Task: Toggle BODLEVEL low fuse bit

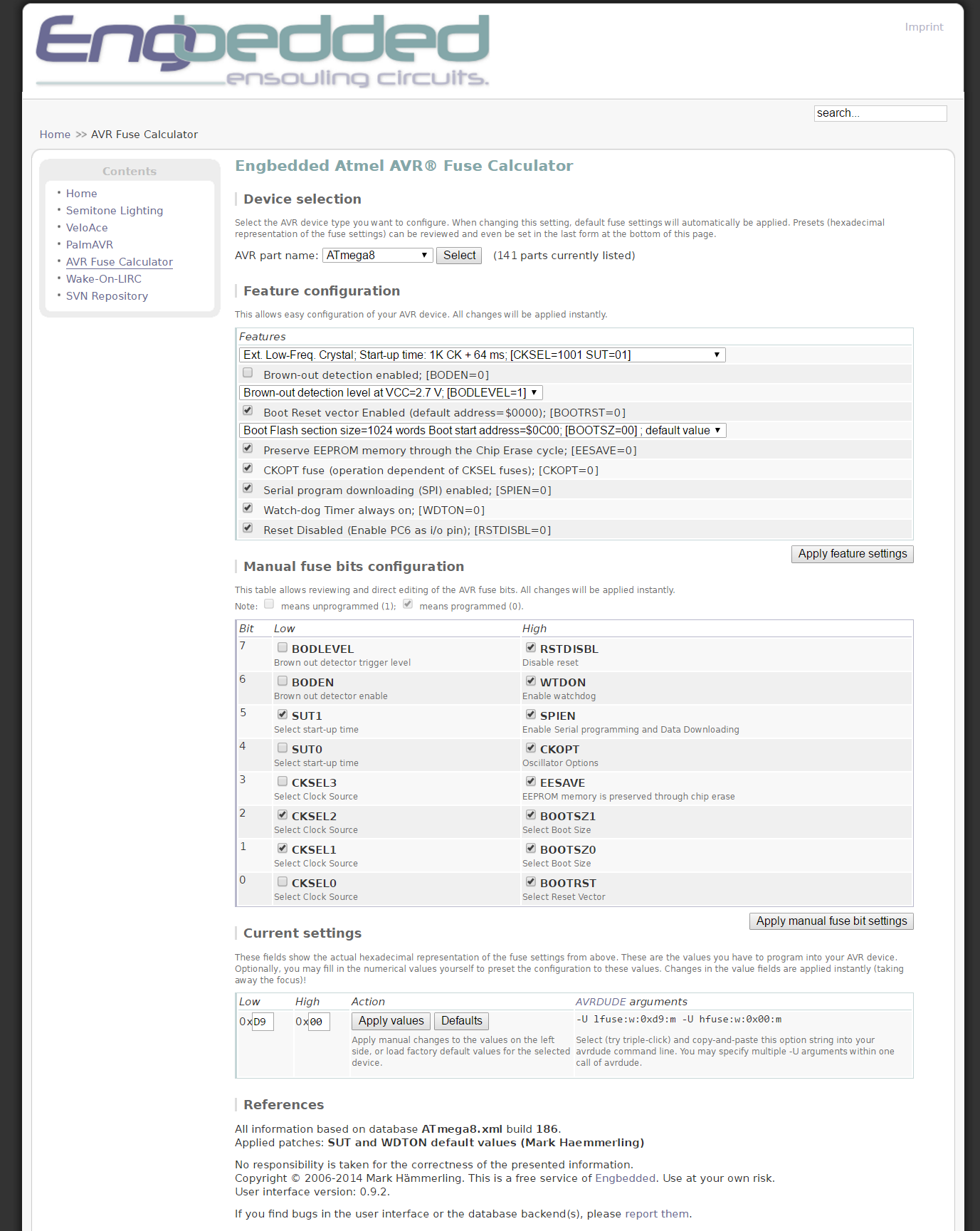Action: [x=283, y=648]
